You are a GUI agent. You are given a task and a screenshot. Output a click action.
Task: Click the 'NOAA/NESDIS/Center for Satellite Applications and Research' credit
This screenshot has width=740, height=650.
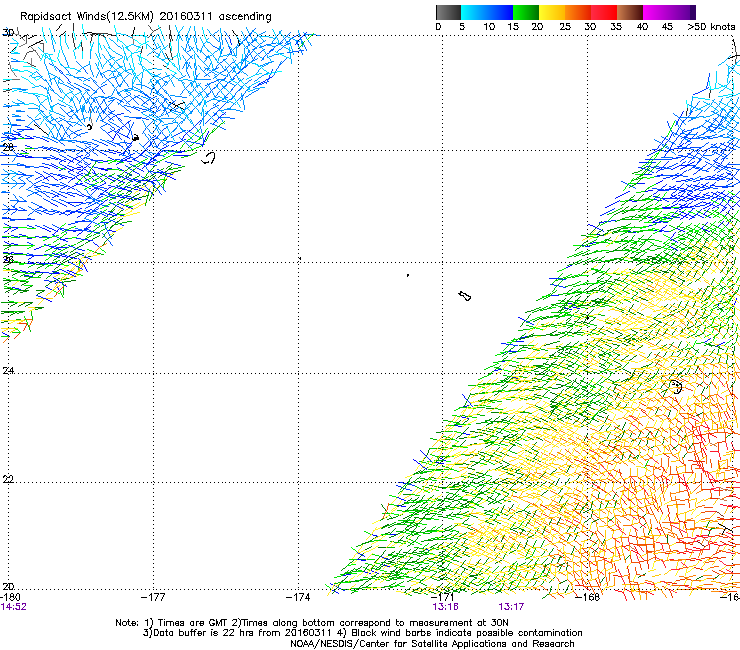pyautogui.click(x=432, y=644)
